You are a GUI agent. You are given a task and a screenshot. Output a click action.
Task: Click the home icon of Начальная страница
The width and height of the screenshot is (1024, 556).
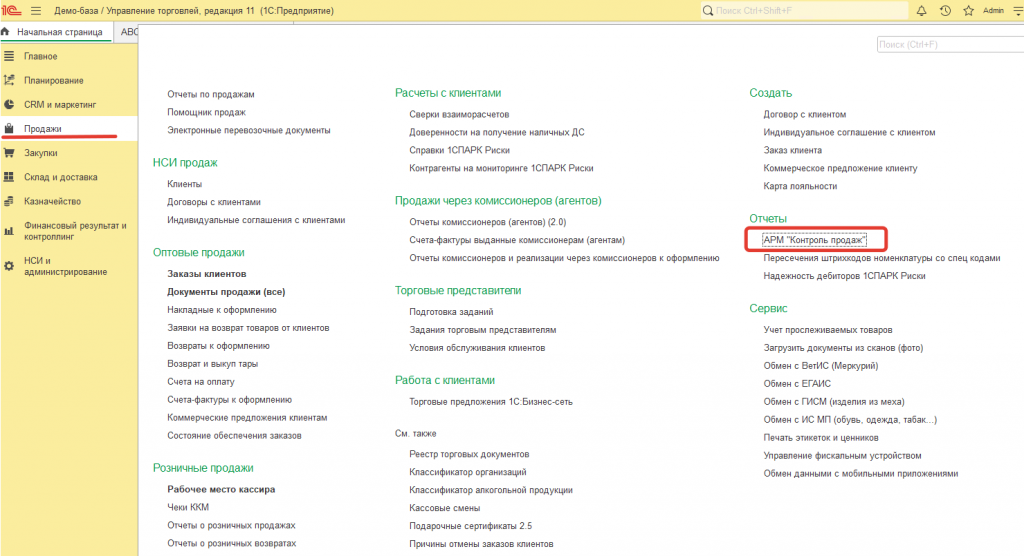(x=5, y=31)
